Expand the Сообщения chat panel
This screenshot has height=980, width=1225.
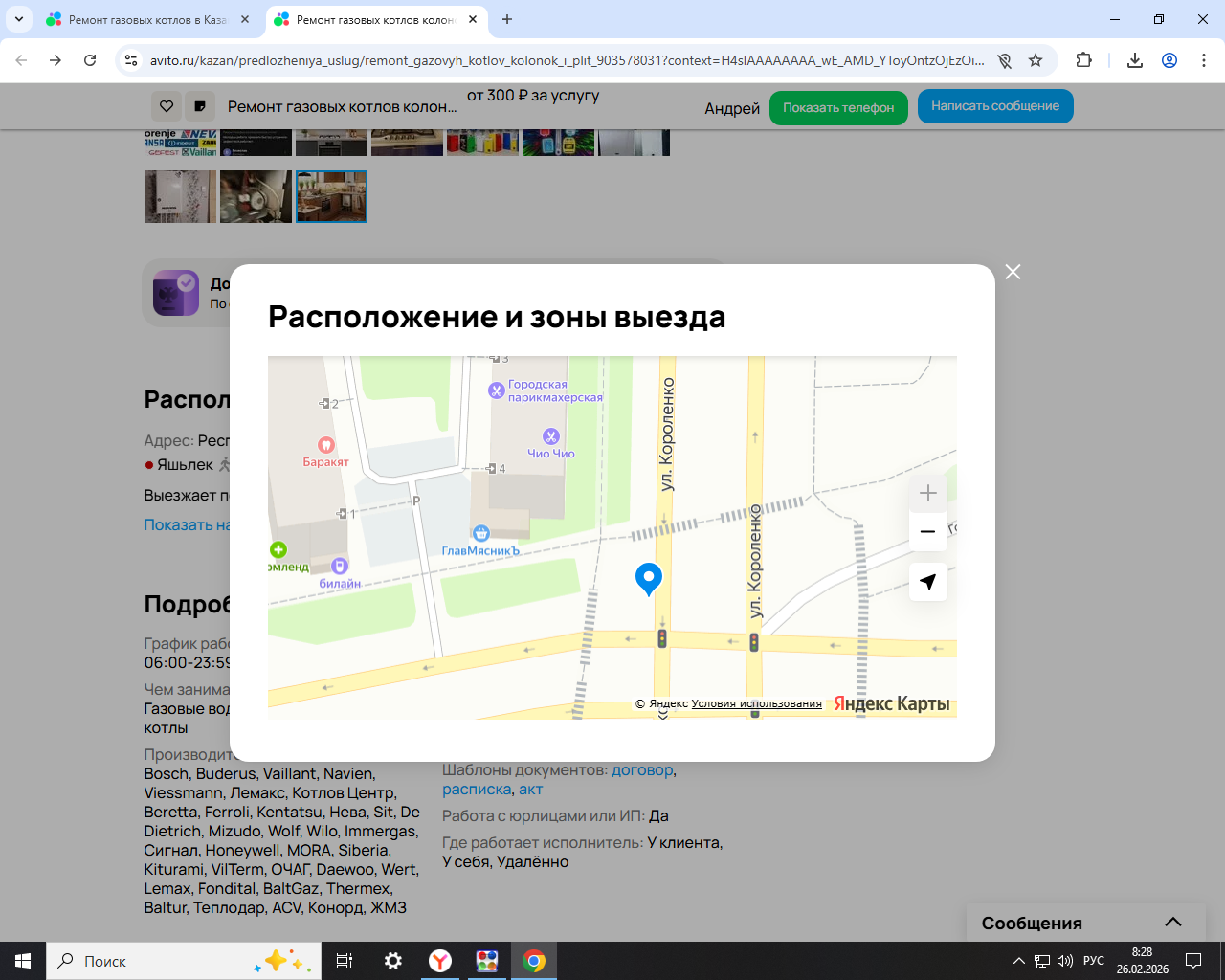[x=1172, y=923]
